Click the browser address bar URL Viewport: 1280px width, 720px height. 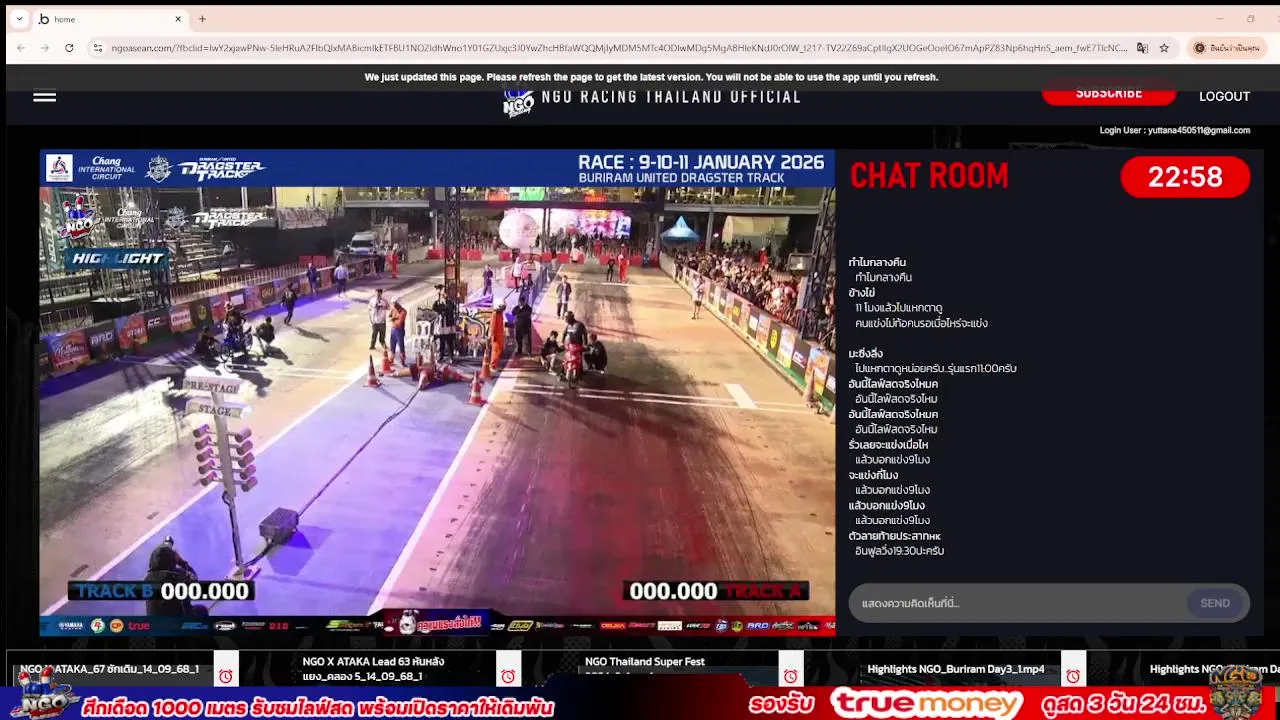[618, 48]
